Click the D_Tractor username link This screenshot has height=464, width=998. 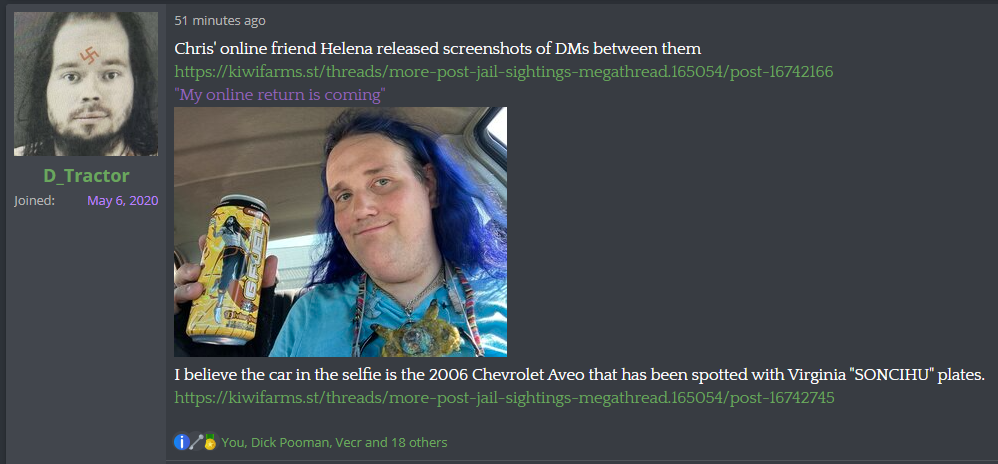pos(86,176)
